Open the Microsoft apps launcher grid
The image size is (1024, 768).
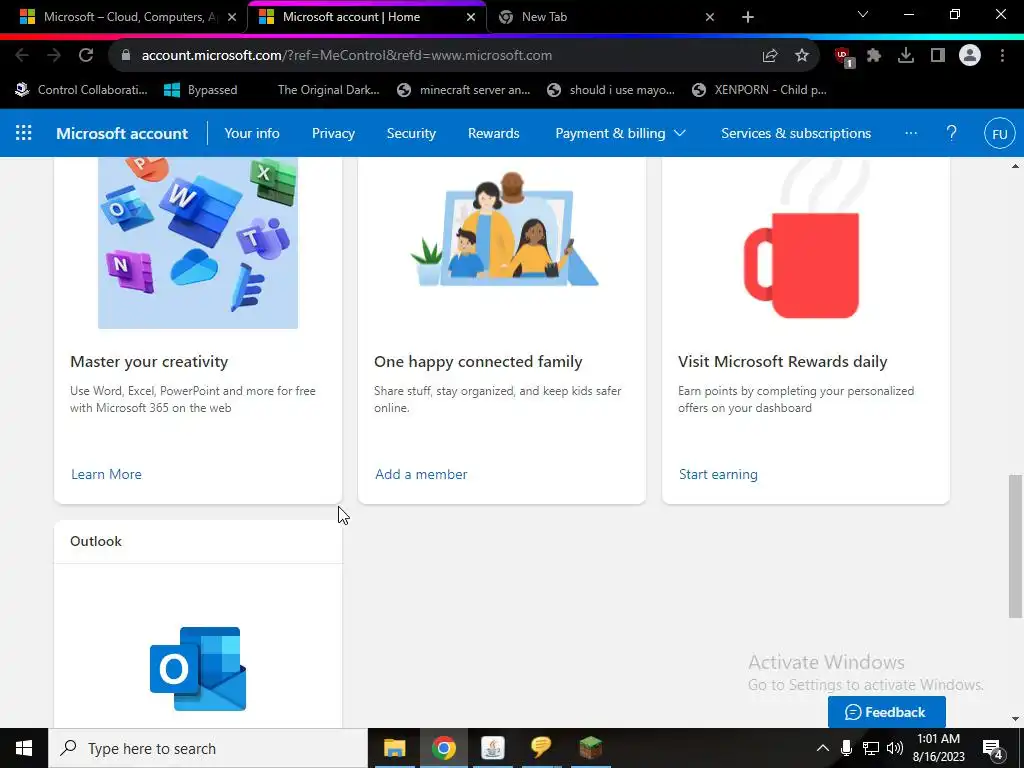[x=24, y=133]
